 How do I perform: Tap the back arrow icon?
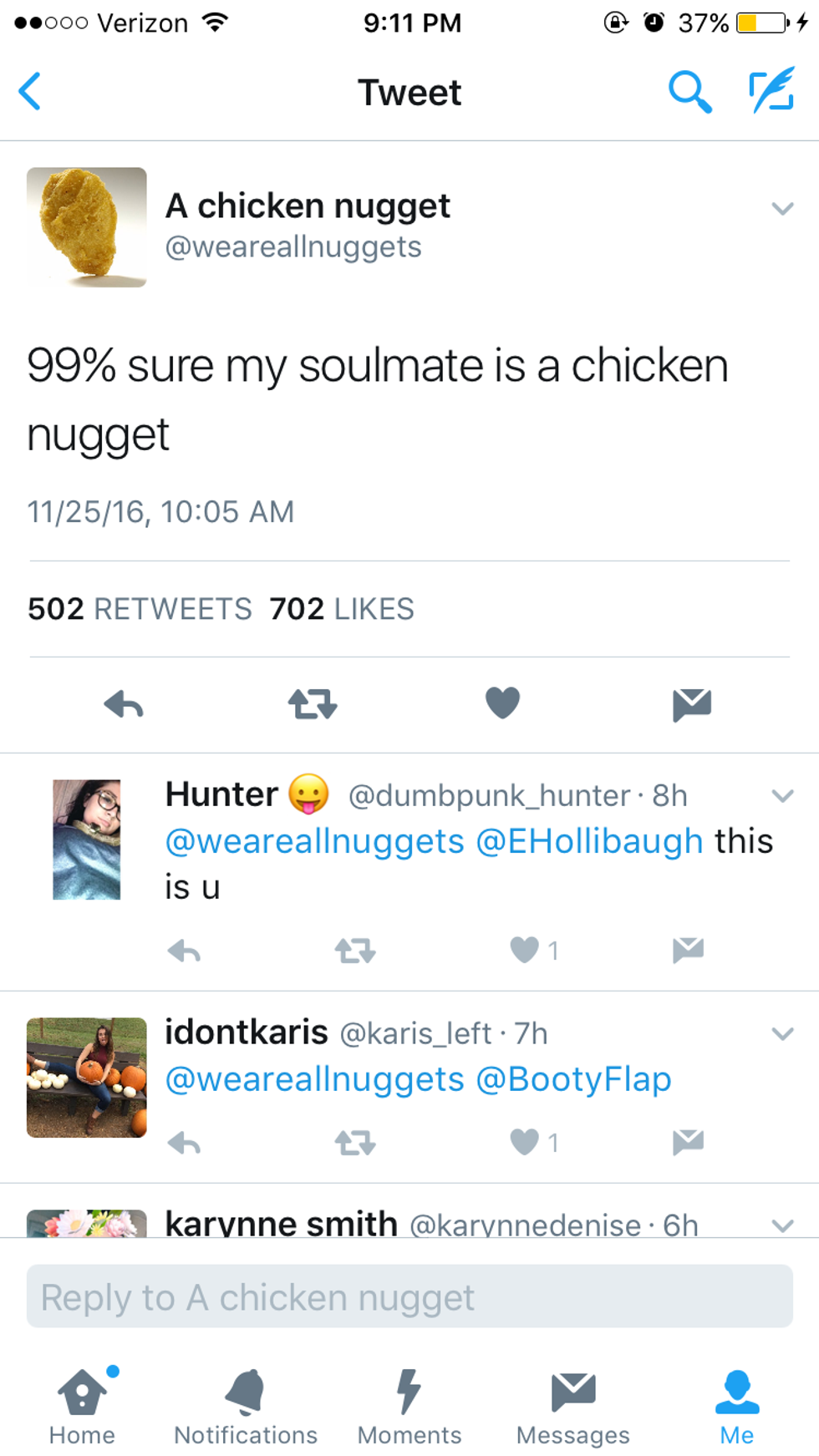pos(30,91)
